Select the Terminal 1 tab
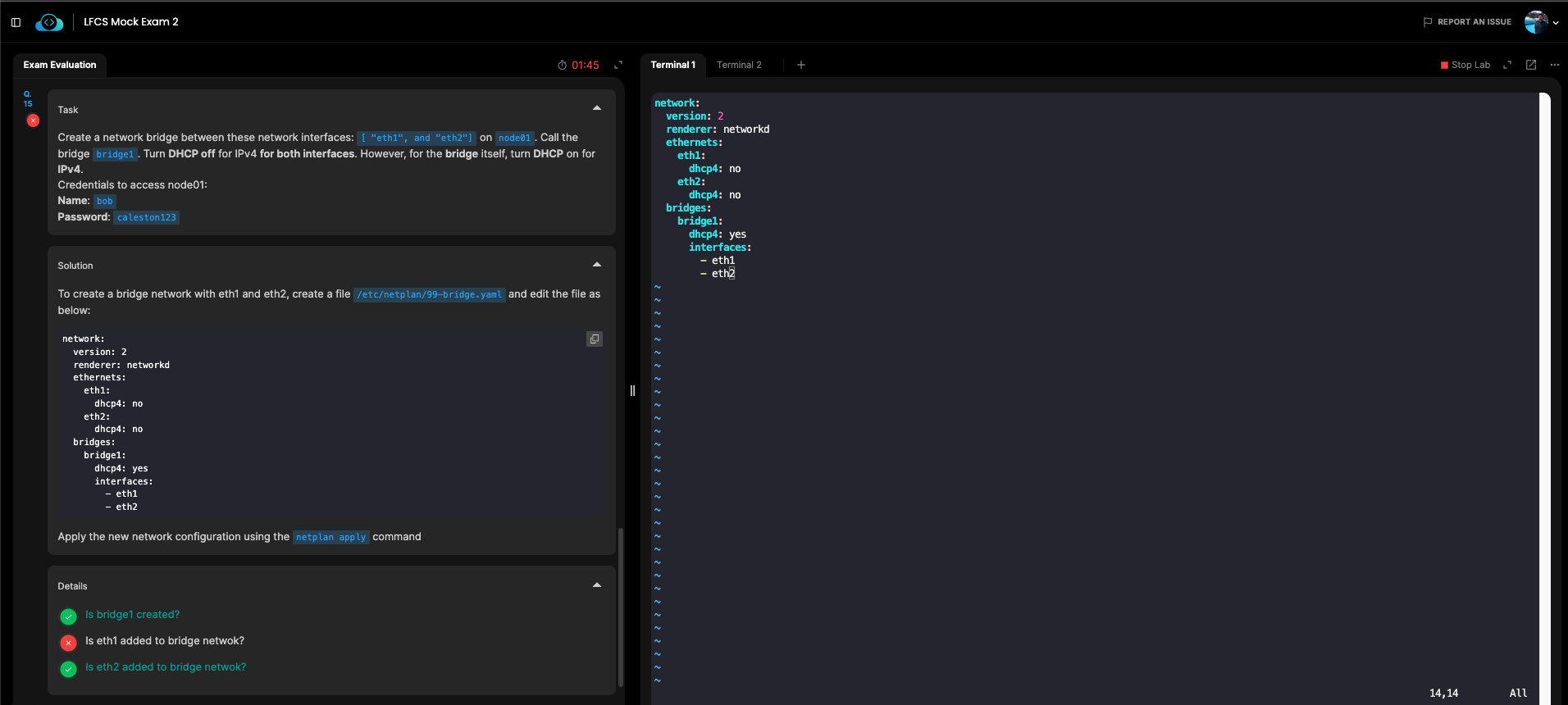The width and height of the screenshot is (1568, 705). point(672,65)
